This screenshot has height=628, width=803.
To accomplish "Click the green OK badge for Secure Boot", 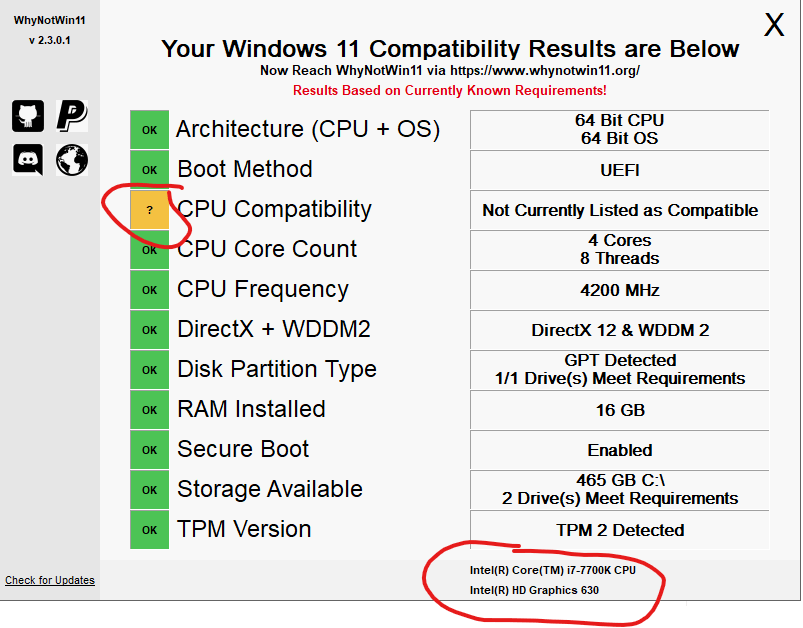I will click(150, 450).
